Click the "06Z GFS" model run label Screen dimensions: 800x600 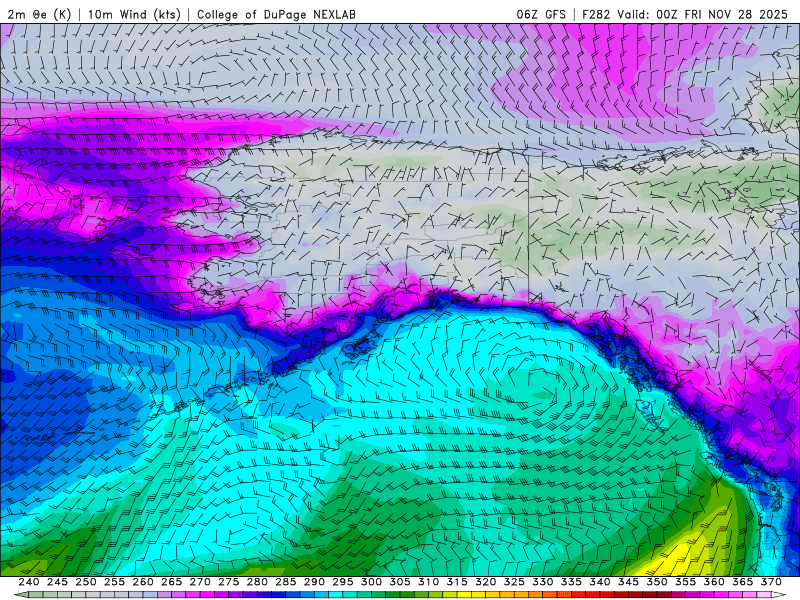click(541, 14)
